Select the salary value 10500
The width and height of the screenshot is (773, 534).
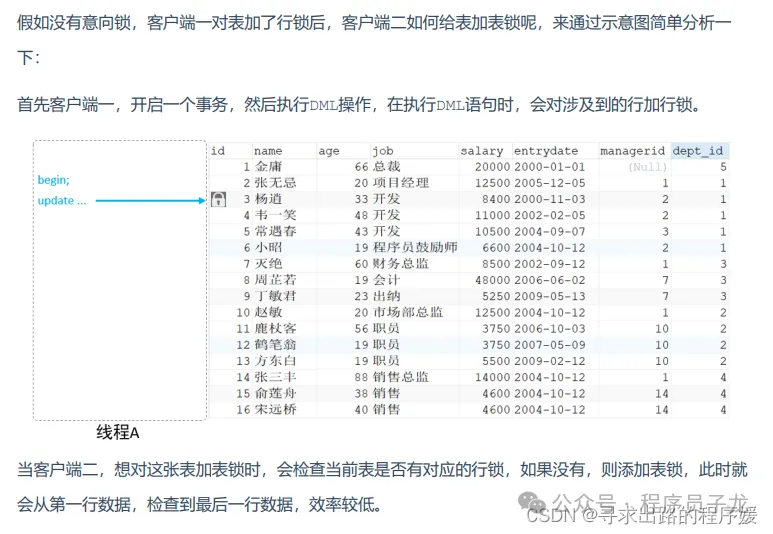pos(492,232)
